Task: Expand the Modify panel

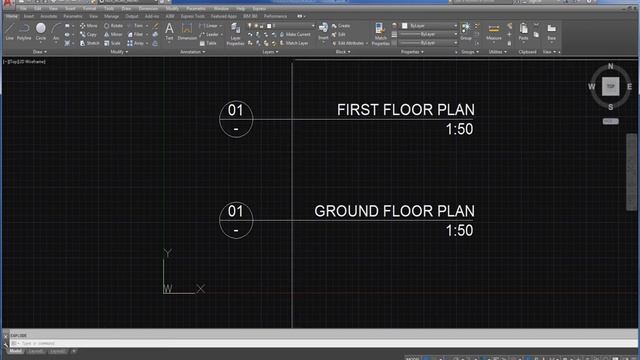Action: pyautogui.click(x=119, y=52)
